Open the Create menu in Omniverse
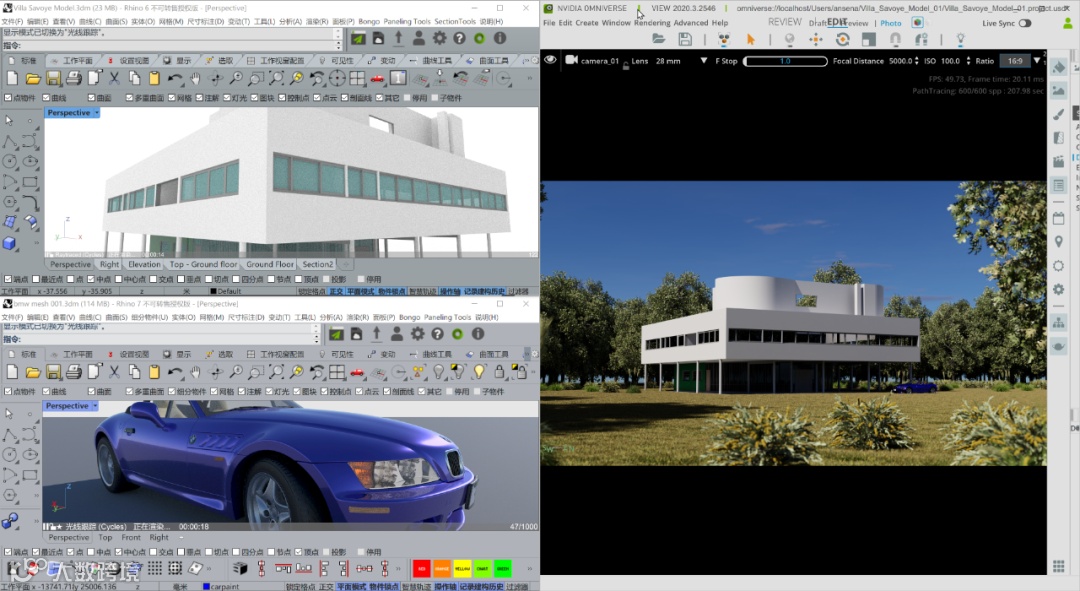The image size is (1080, 591). [x=587, y=23]
